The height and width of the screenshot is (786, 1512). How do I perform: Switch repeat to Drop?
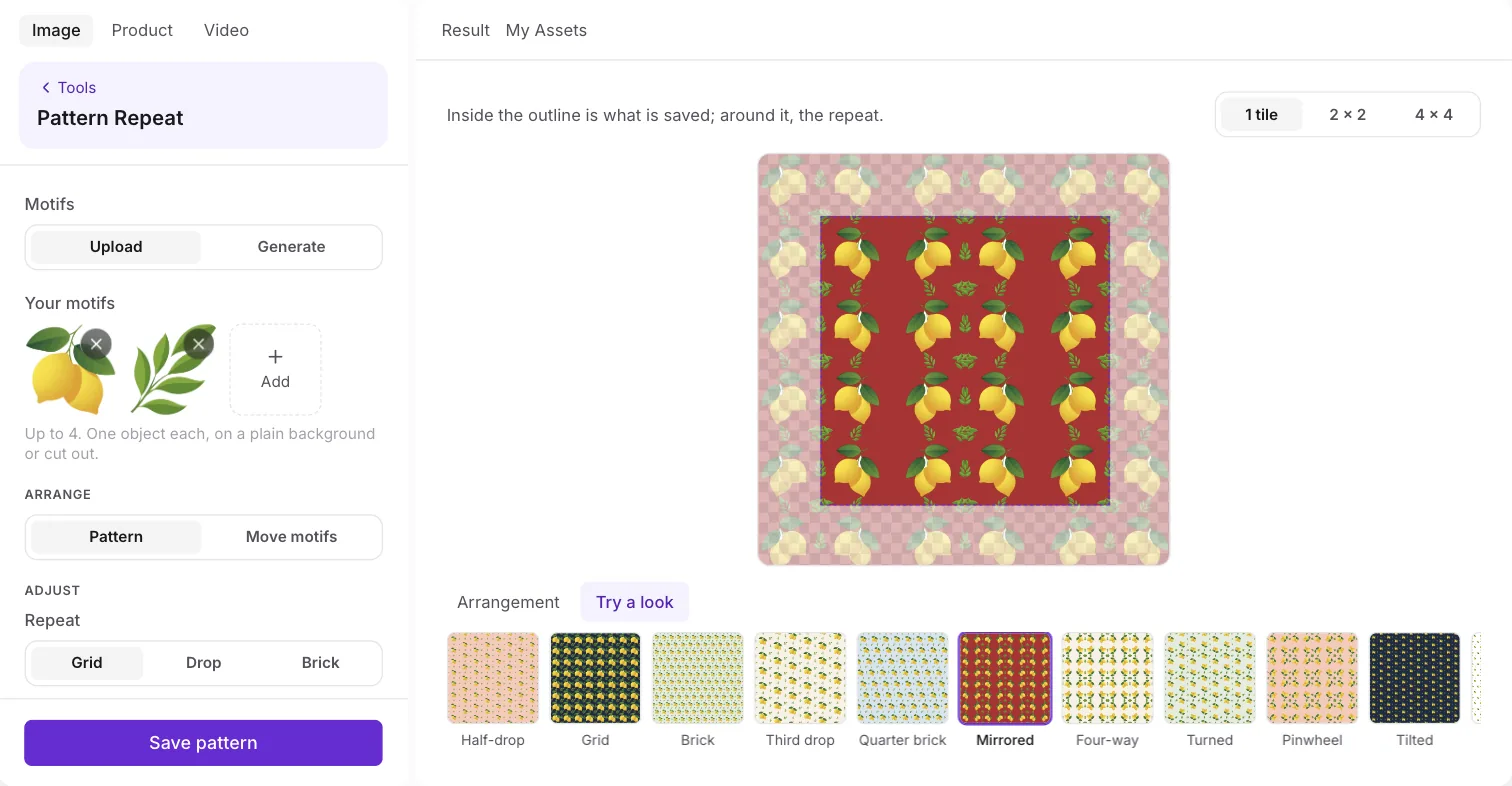point(203,663)
